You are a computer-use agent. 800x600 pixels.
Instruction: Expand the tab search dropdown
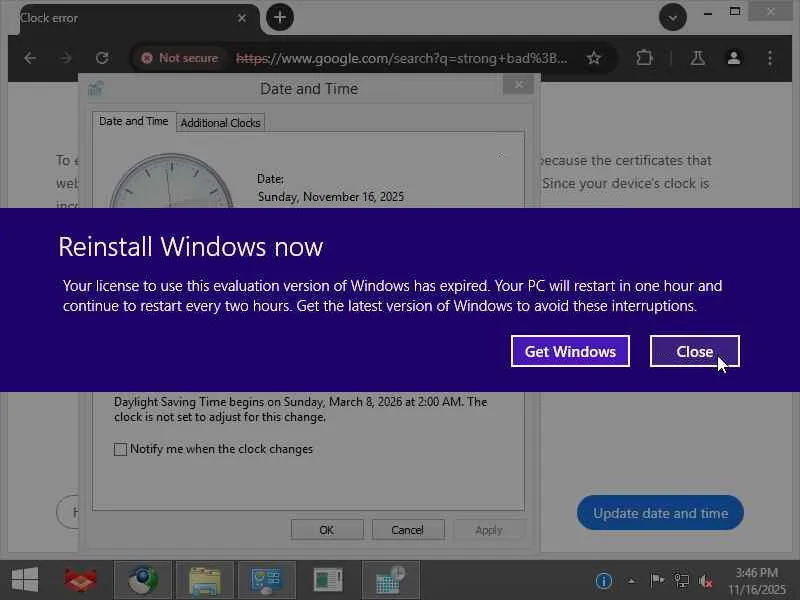tap(672, 18)
